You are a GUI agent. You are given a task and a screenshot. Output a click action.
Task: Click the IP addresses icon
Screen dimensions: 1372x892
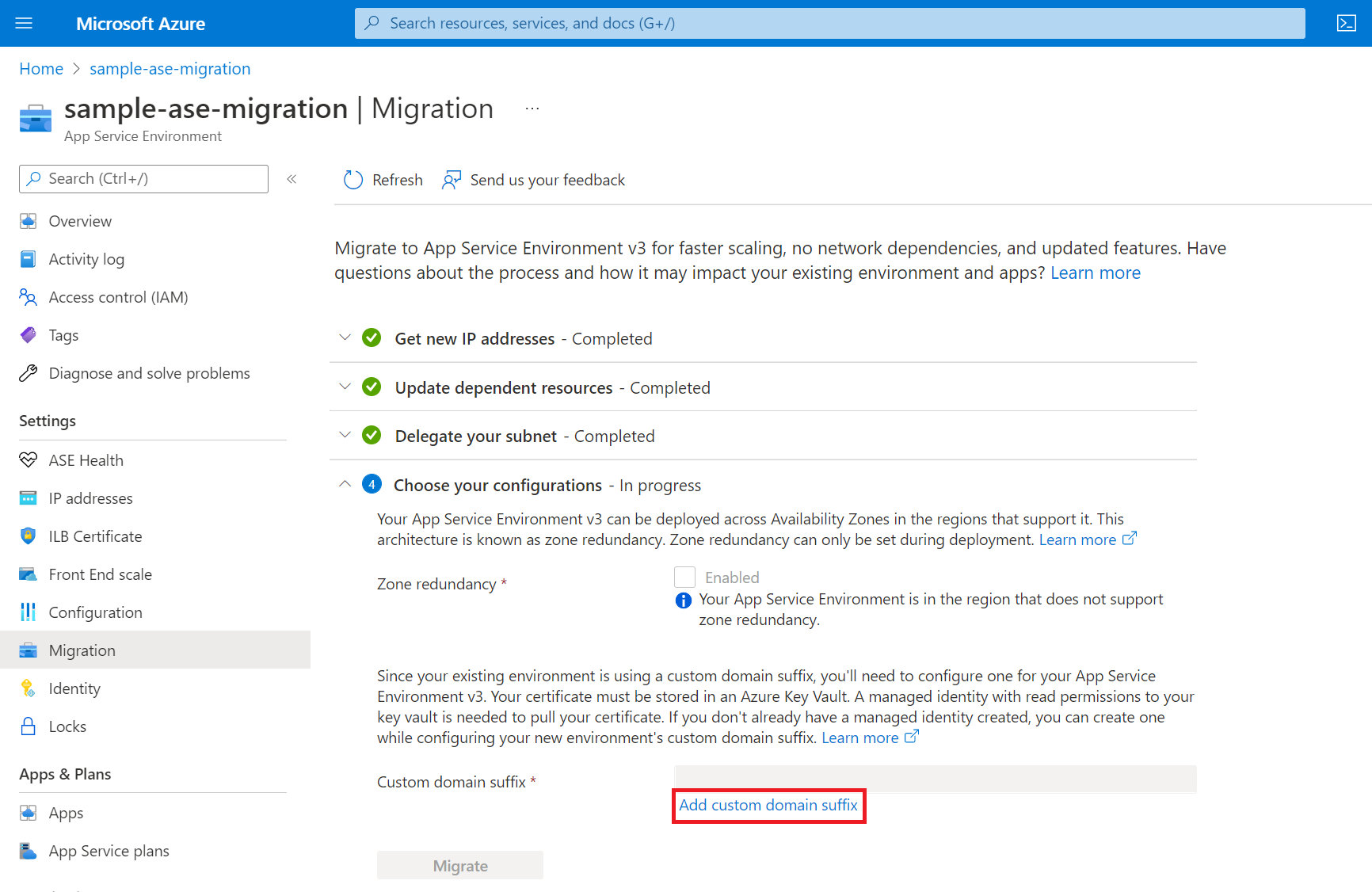29,498
